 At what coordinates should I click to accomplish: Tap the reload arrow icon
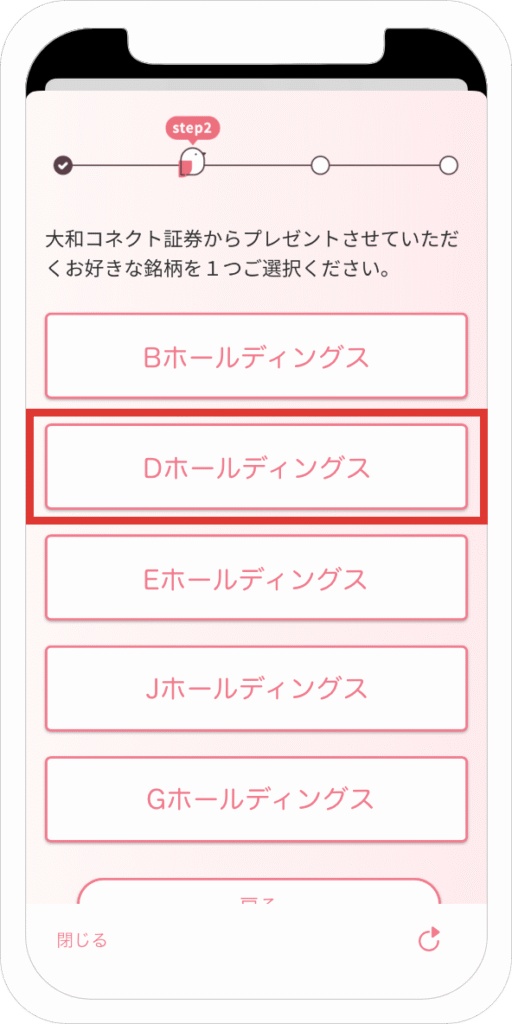[429, 940]
